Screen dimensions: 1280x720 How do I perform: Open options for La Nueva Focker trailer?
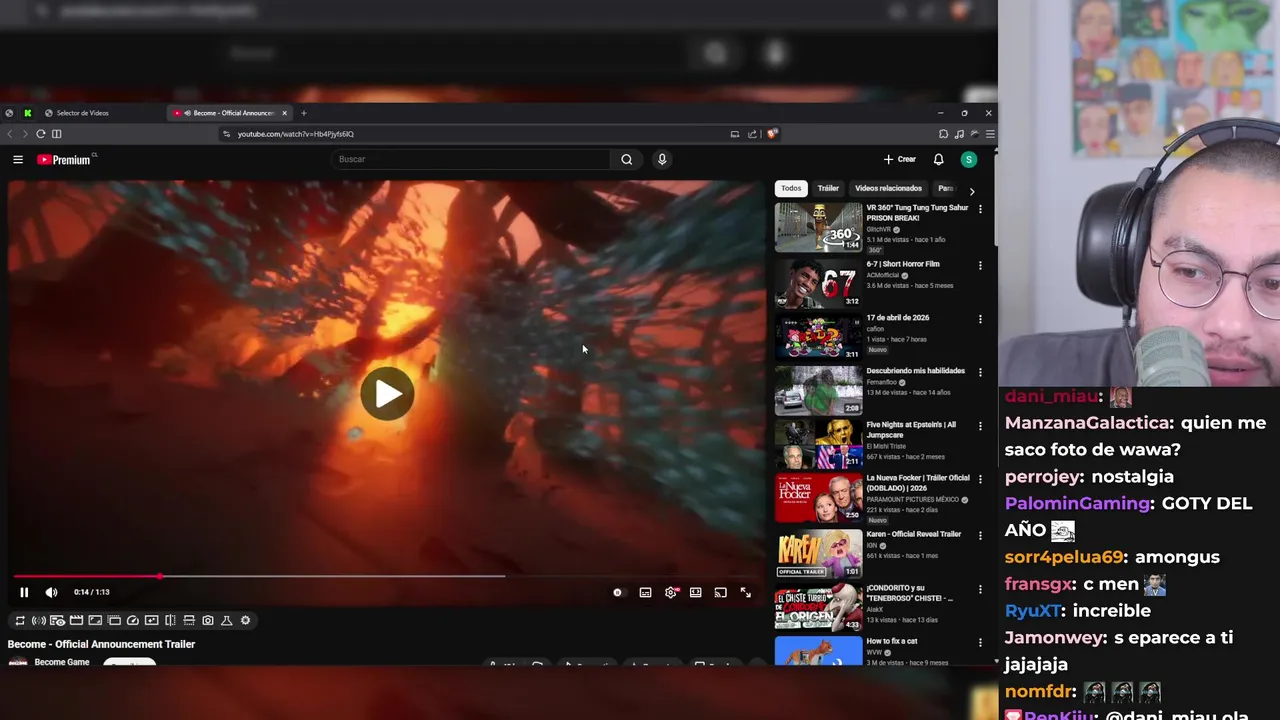980,479
